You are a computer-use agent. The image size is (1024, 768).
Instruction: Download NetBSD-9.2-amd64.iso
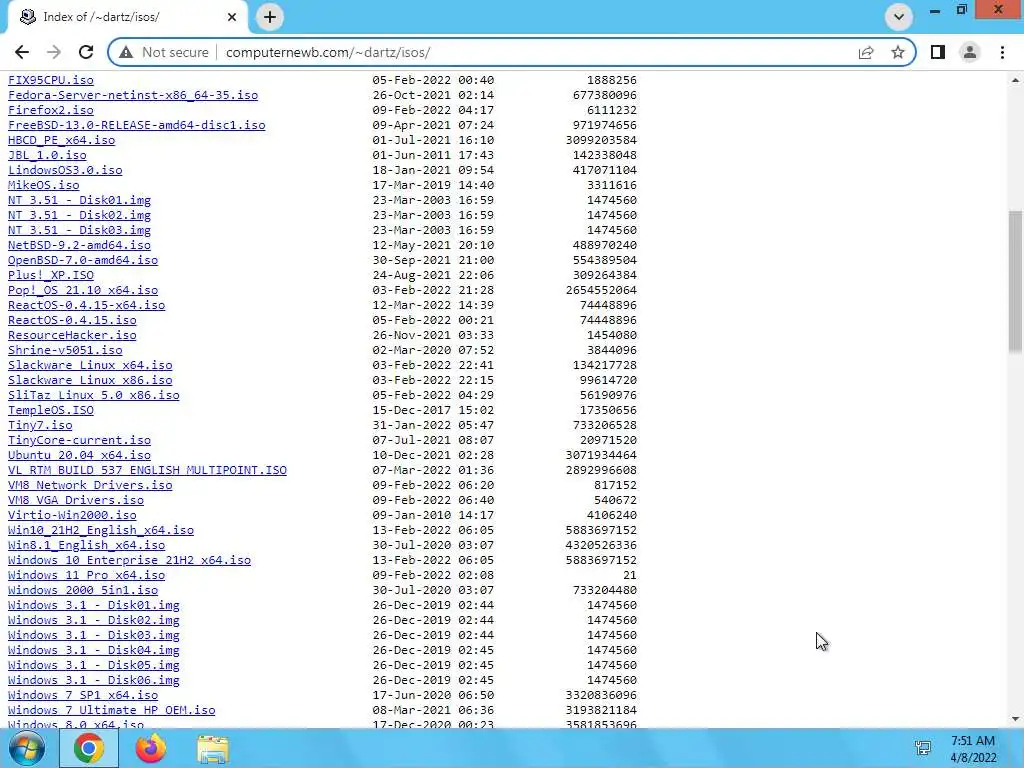pyautogui.click(x=80, y=245)
